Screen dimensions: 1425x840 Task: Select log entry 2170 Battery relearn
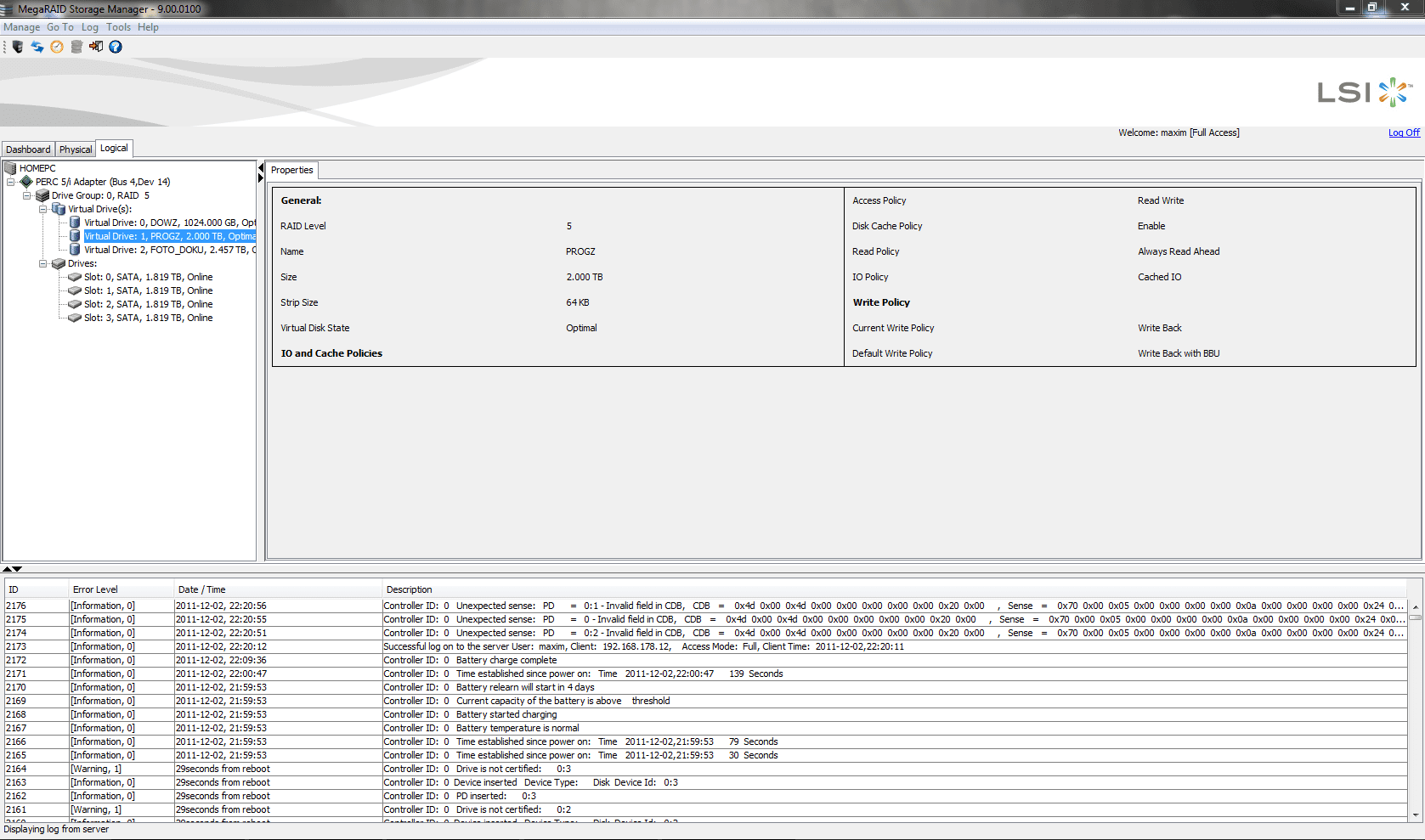[x=705, y=687]
